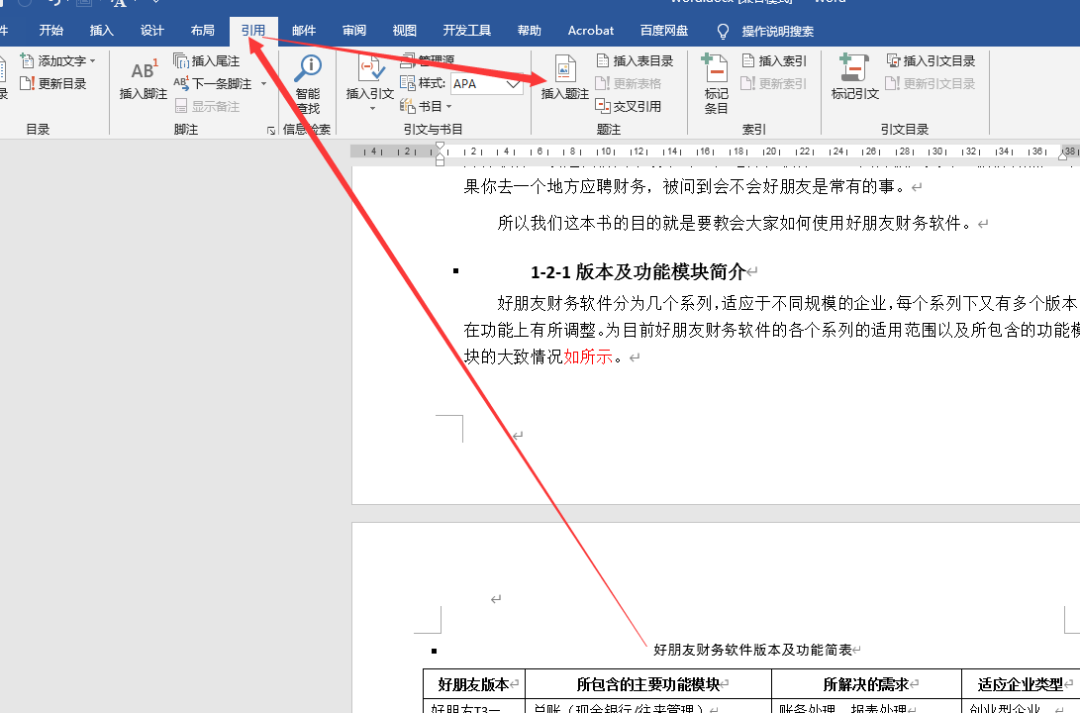Click 更新目录 button

coord(54,83)
